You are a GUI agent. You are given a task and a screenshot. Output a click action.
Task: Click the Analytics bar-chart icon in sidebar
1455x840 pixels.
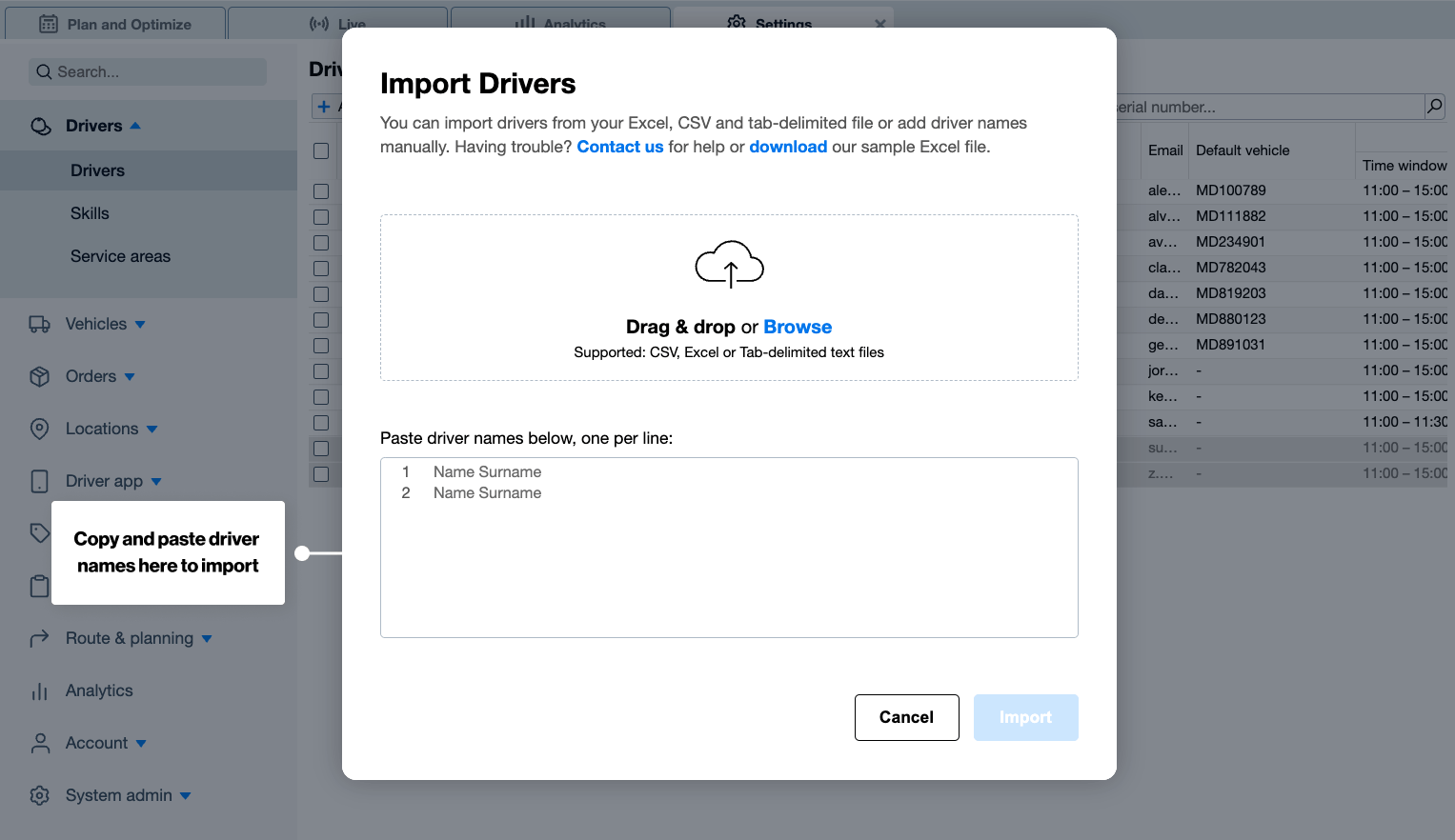tap(39, 690)
